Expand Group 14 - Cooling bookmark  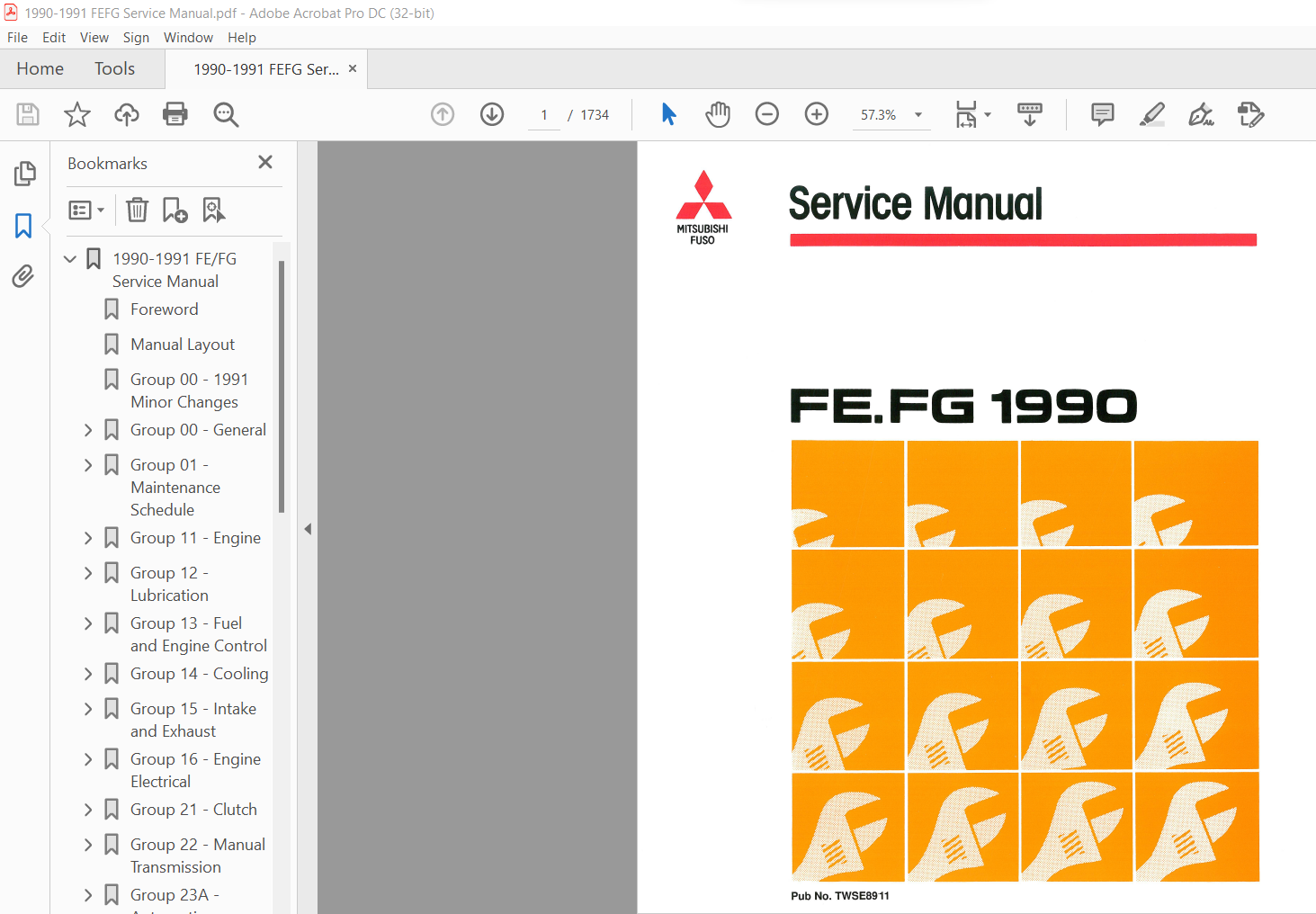click(x=88, y=674)
